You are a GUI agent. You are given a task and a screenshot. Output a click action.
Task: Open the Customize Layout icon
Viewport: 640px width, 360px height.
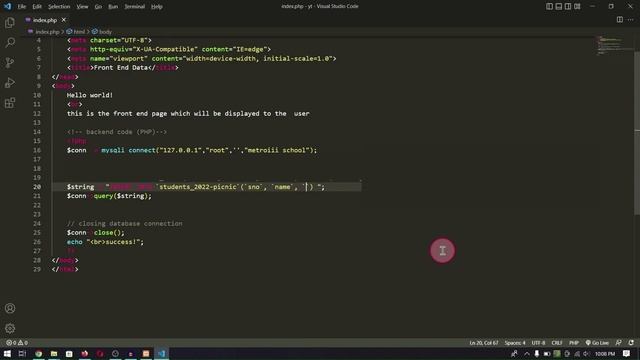[577, 7]
